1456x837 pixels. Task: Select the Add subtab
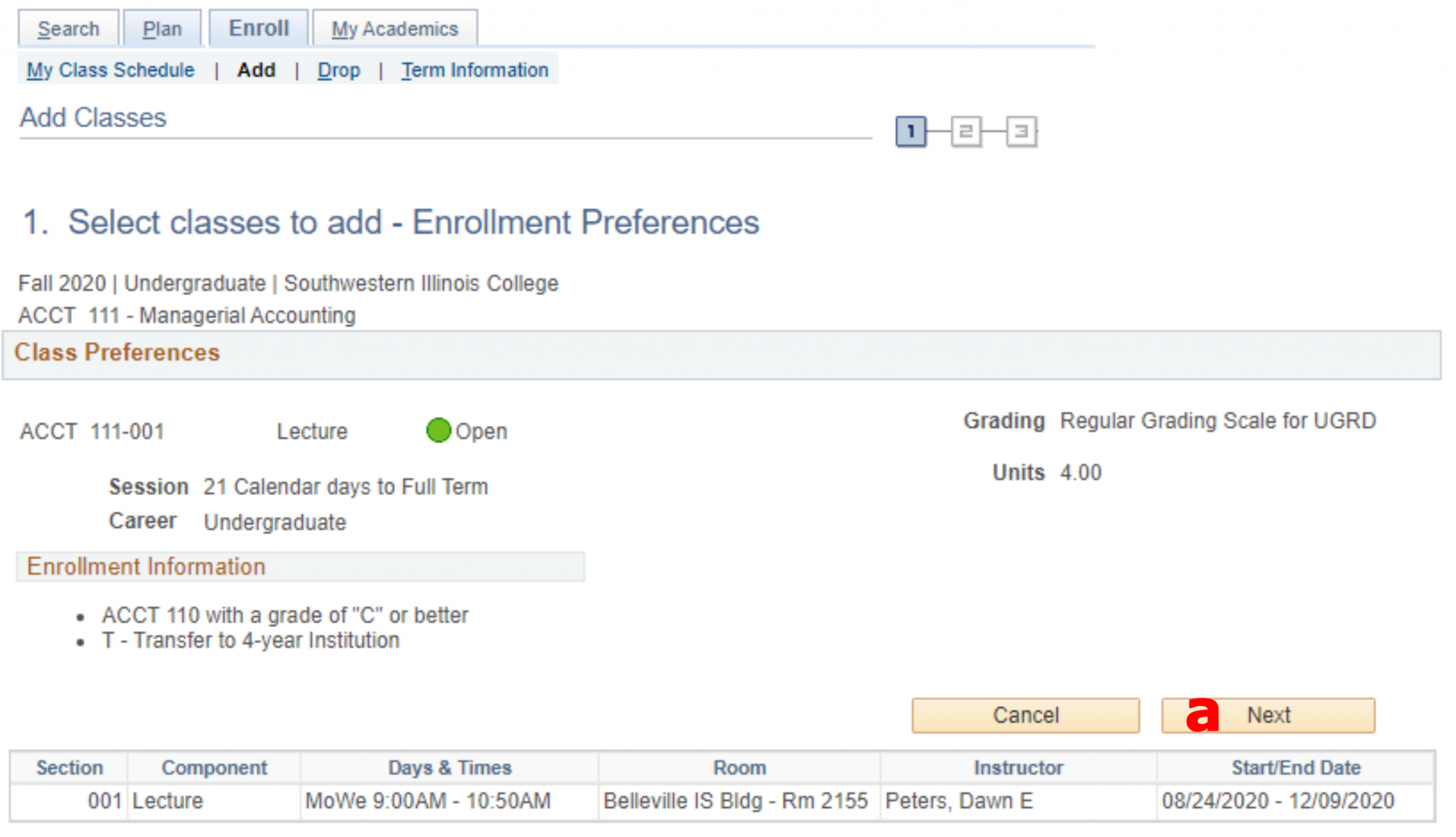click(256, 70)
